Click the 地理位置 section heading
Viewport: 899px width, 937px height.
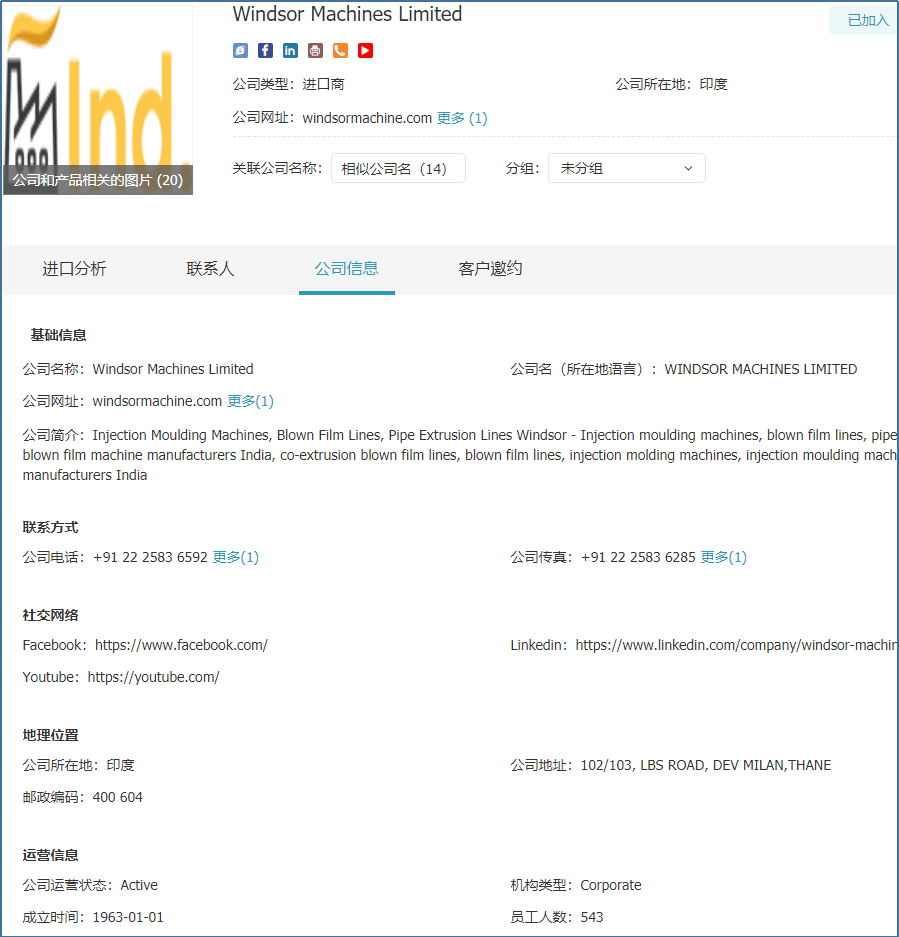(50, 735)
